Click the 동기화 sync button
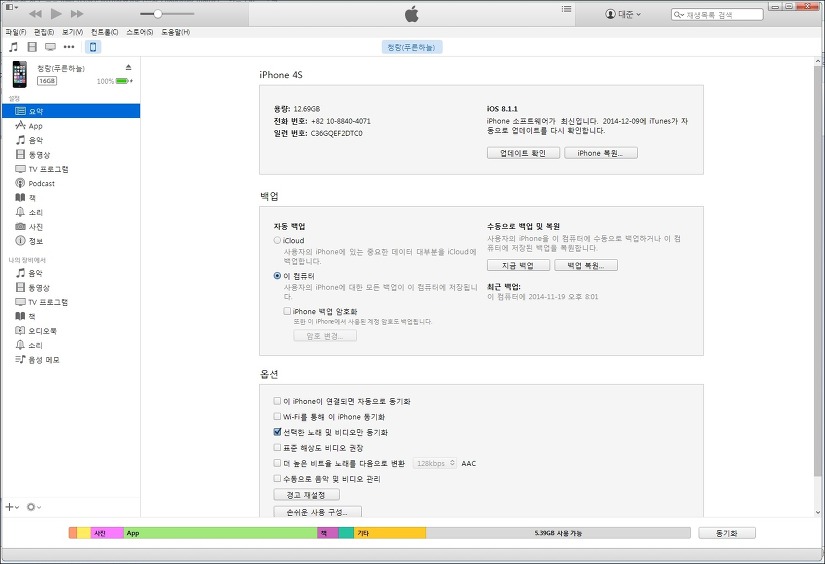The height and width of the screenshot is (564, 825). point(727,533)
